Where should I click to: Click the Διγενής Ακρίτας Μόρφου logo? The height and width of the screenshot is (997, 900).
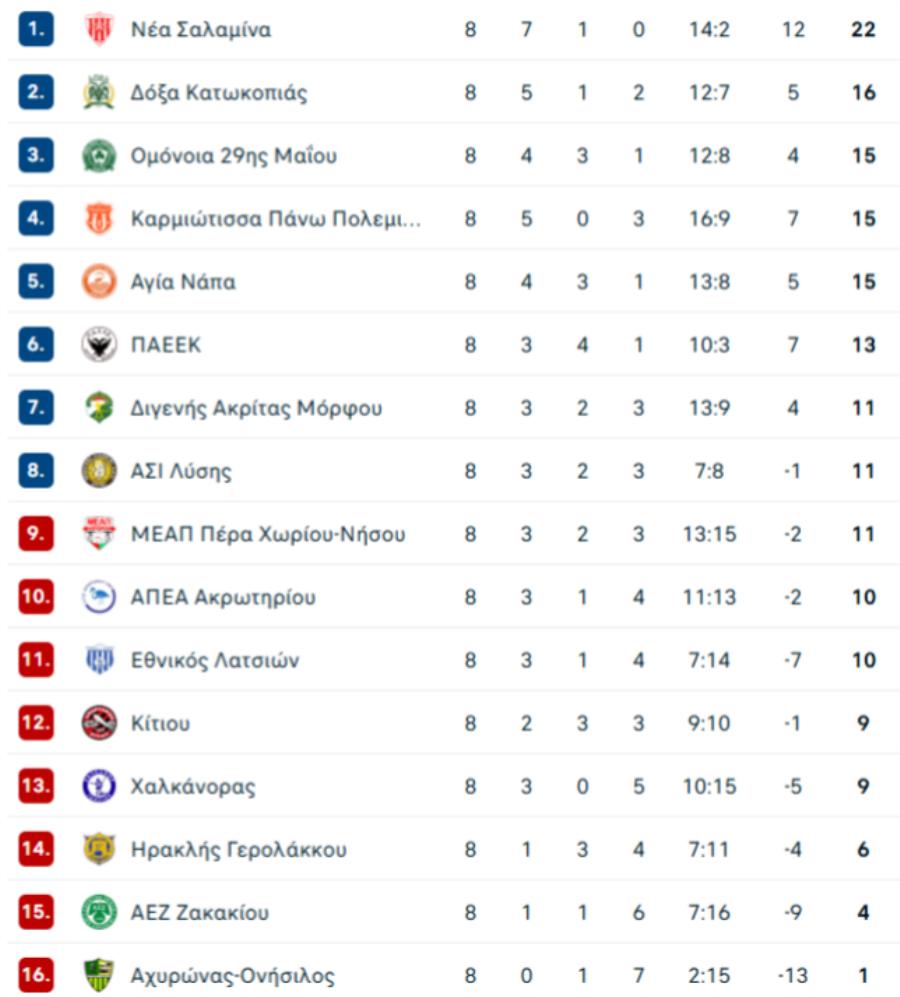98,408
